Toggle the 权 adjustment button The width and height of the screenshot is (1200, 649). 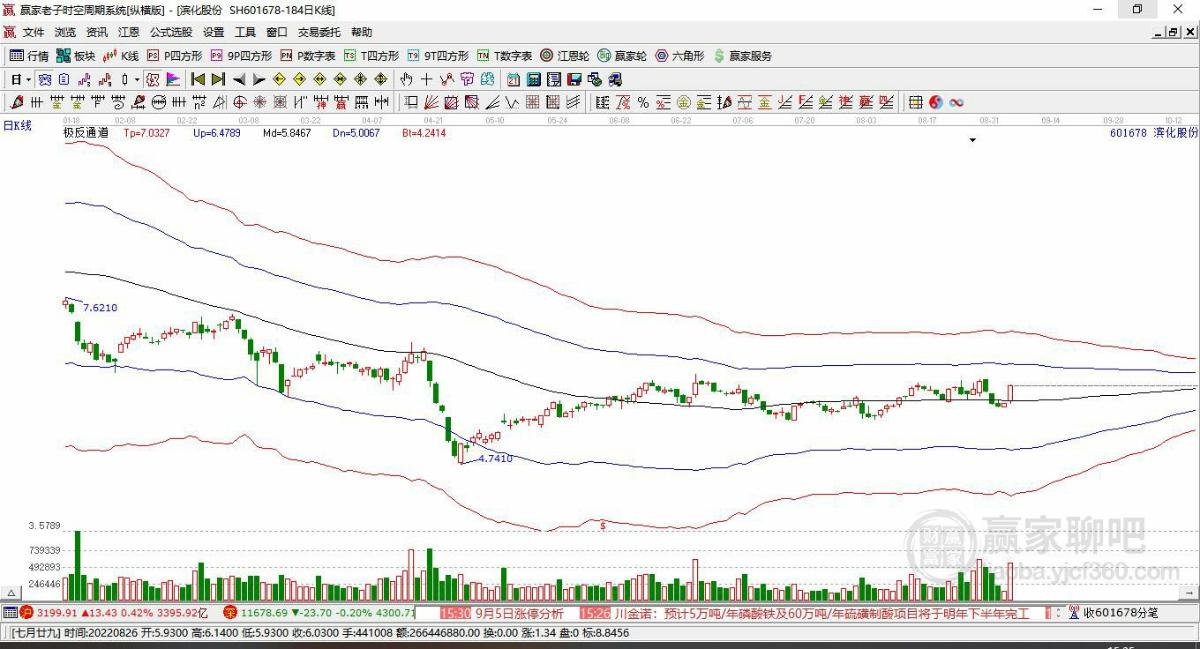pos(153,79)
